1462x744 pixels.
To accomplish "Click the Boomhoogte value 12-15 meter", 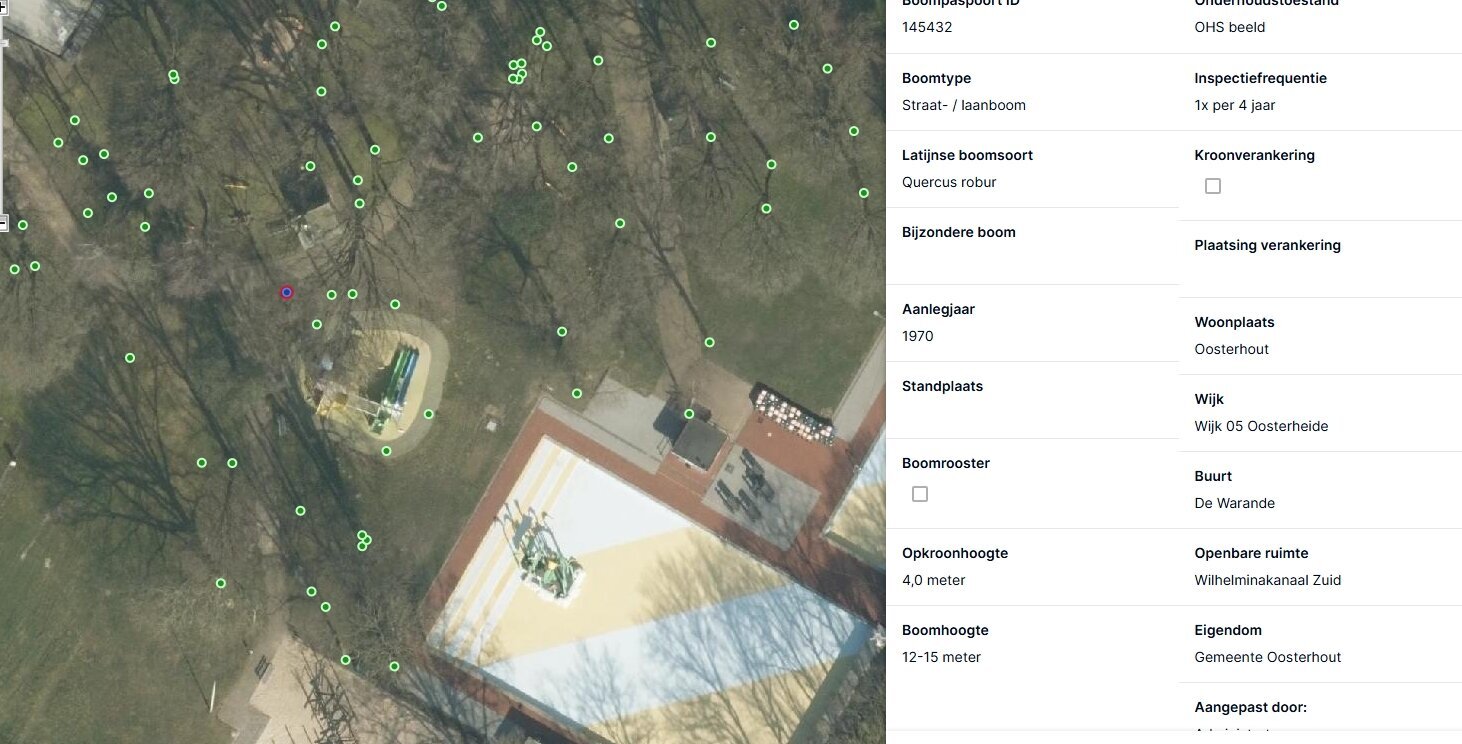I will point(942,657).
